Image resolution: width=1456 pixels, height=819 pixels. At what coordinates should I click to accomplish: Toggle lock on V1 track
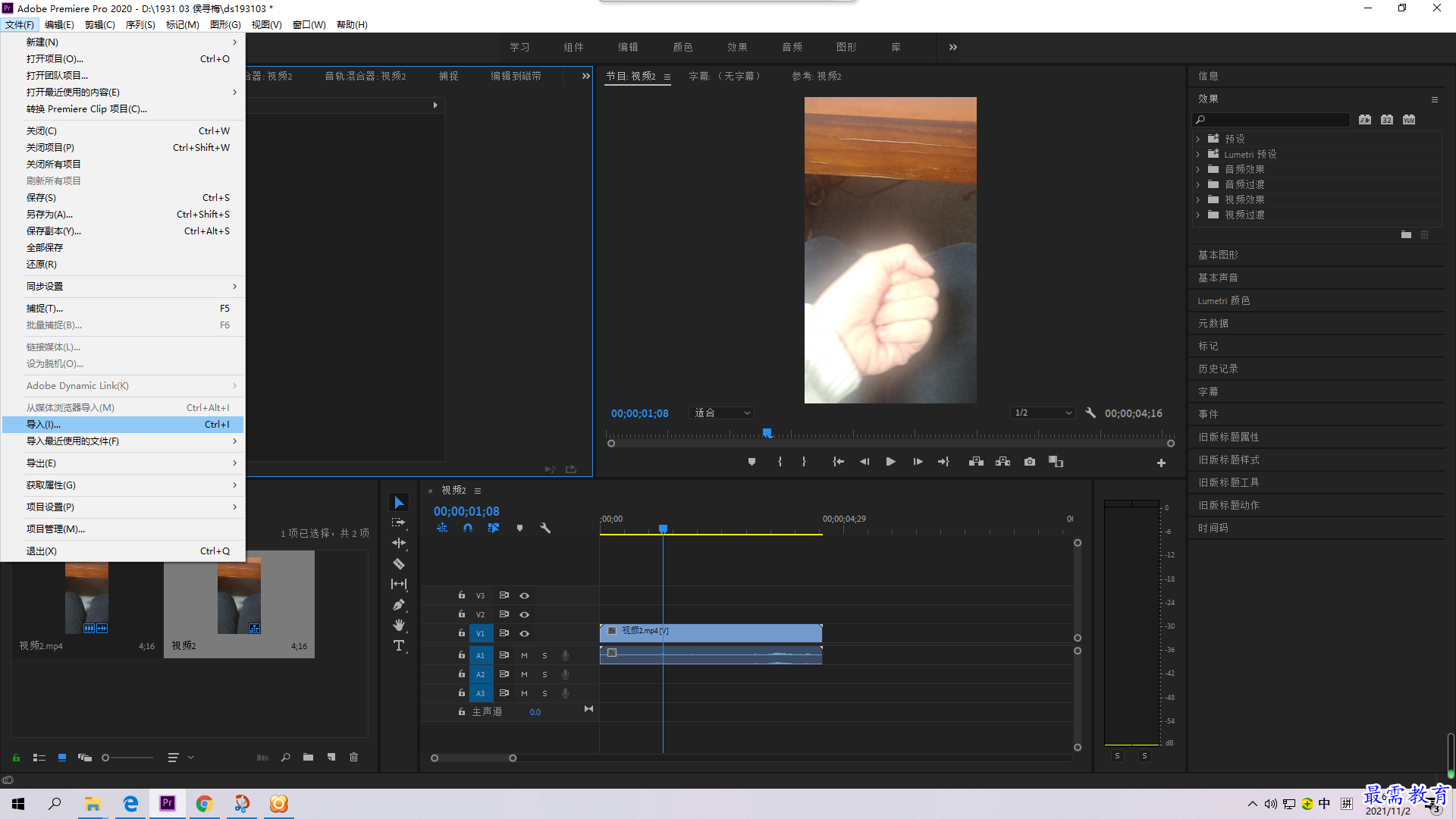461,632
